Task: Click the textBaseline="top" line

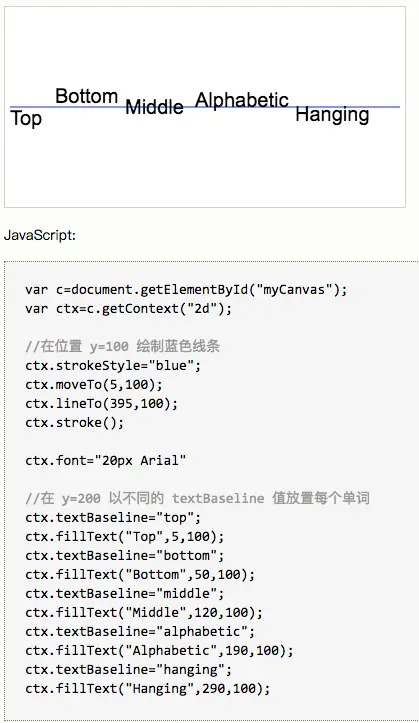Action: [113, 517]
